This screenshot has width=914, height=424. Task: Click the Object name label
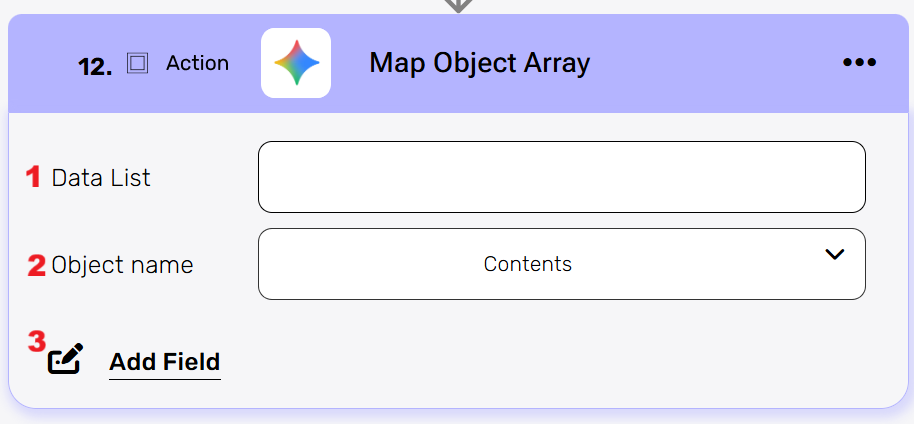[x=122, y=265]
